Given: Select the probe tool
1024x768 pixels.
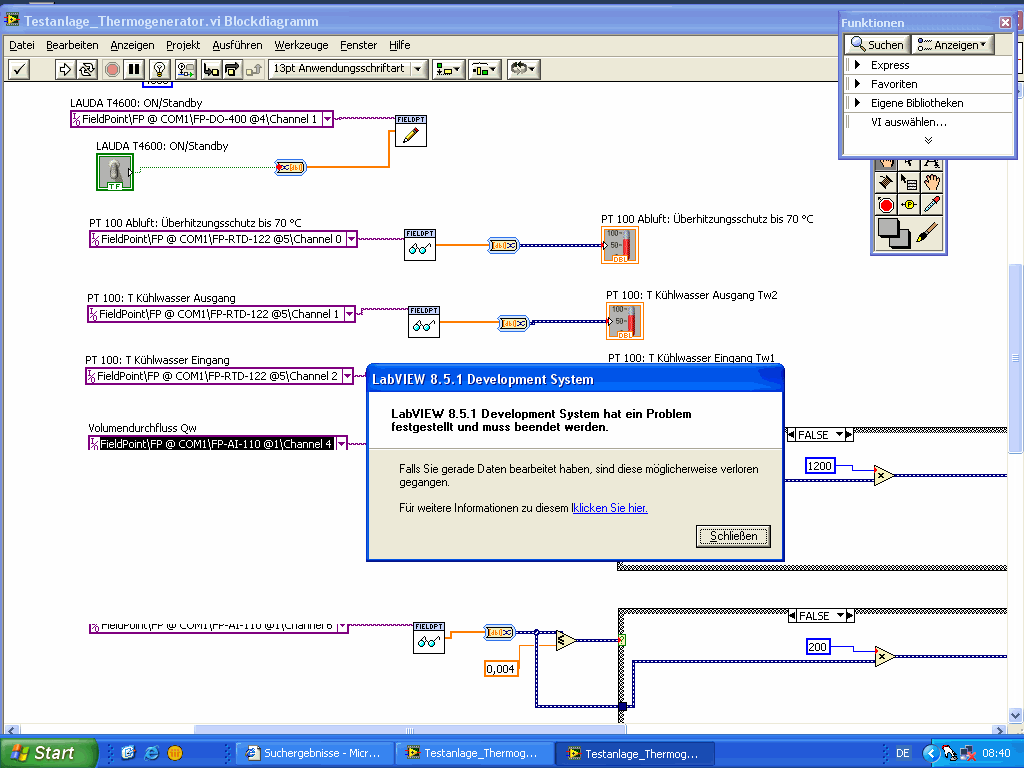Looking at the screenshot, I should (x=908, y=205).
